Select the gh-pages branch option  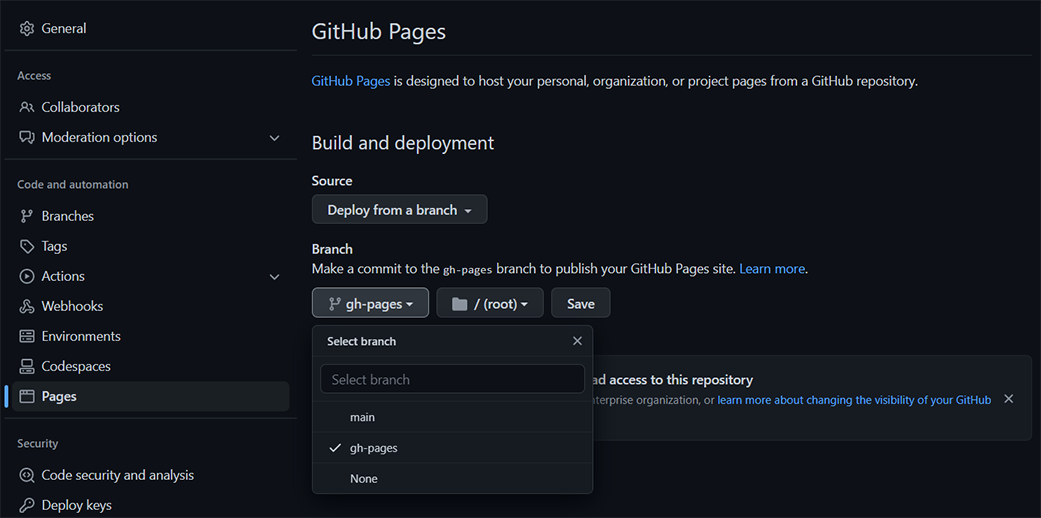coord(452,448)
